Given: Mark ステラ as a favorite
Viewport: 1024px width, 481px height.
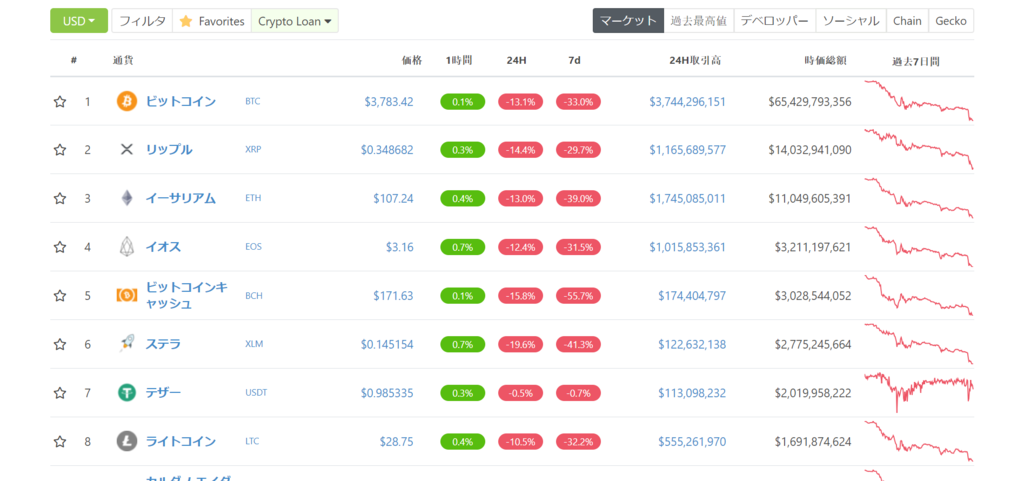Looking at the screenshot, I should coord(59,345).
